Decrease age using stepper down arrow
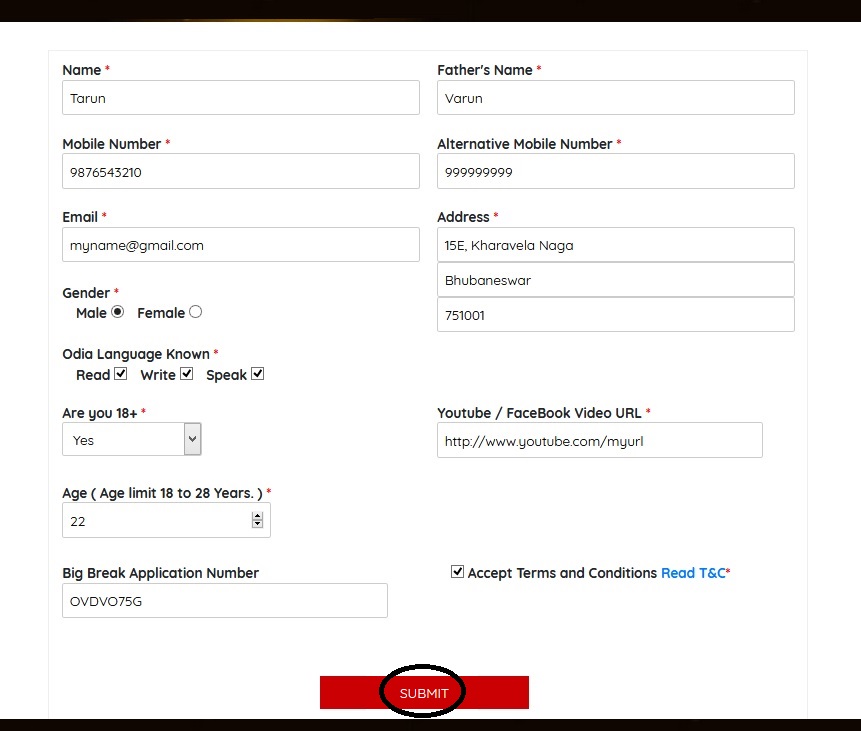 point(257,524)
